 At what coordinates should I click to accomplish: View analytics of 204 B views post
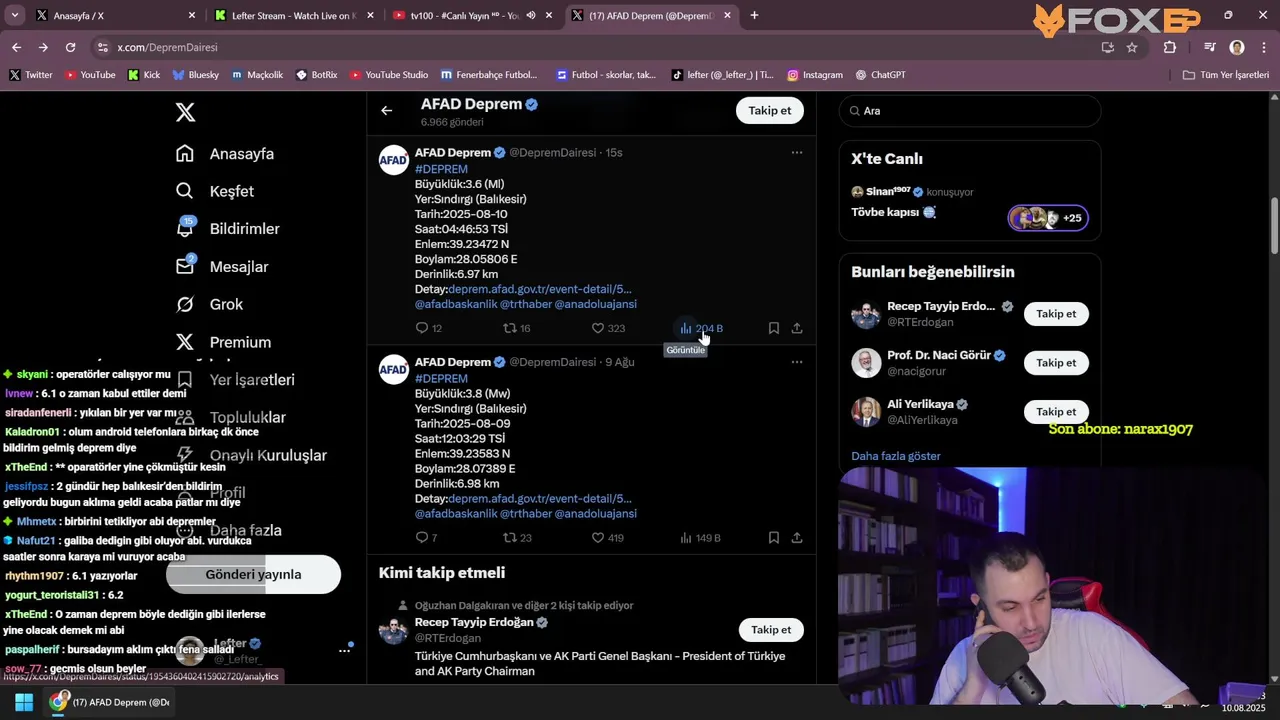point(701,328)
